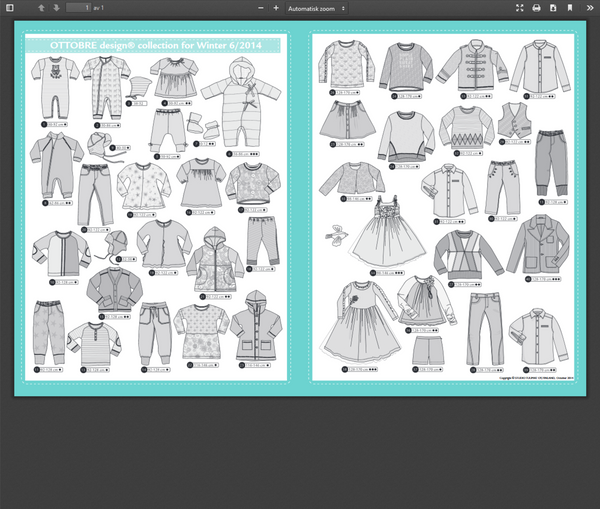This screenshot has width=600, height=509.
Task: Click the sleeveless vest illustration on right page
Action: point(513,122)
